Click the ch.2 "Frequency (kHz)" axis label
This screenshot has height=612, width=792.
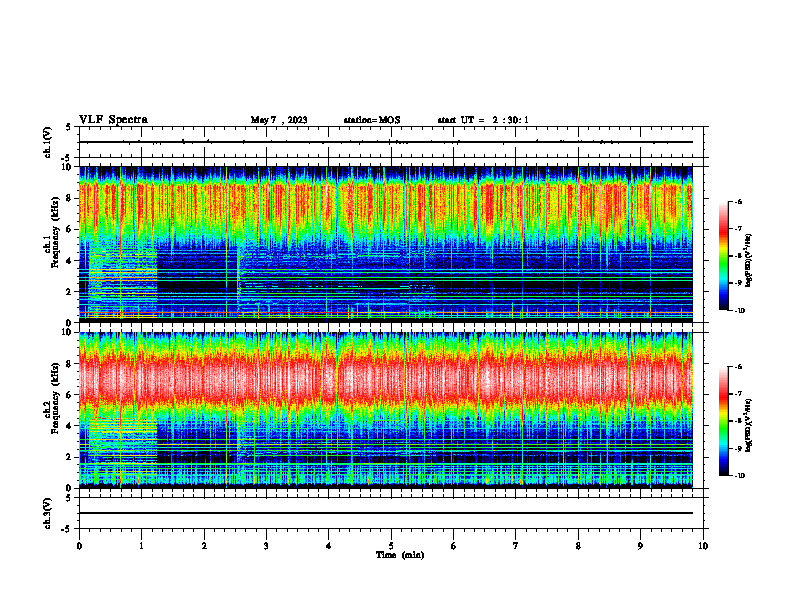coord(55,398)
